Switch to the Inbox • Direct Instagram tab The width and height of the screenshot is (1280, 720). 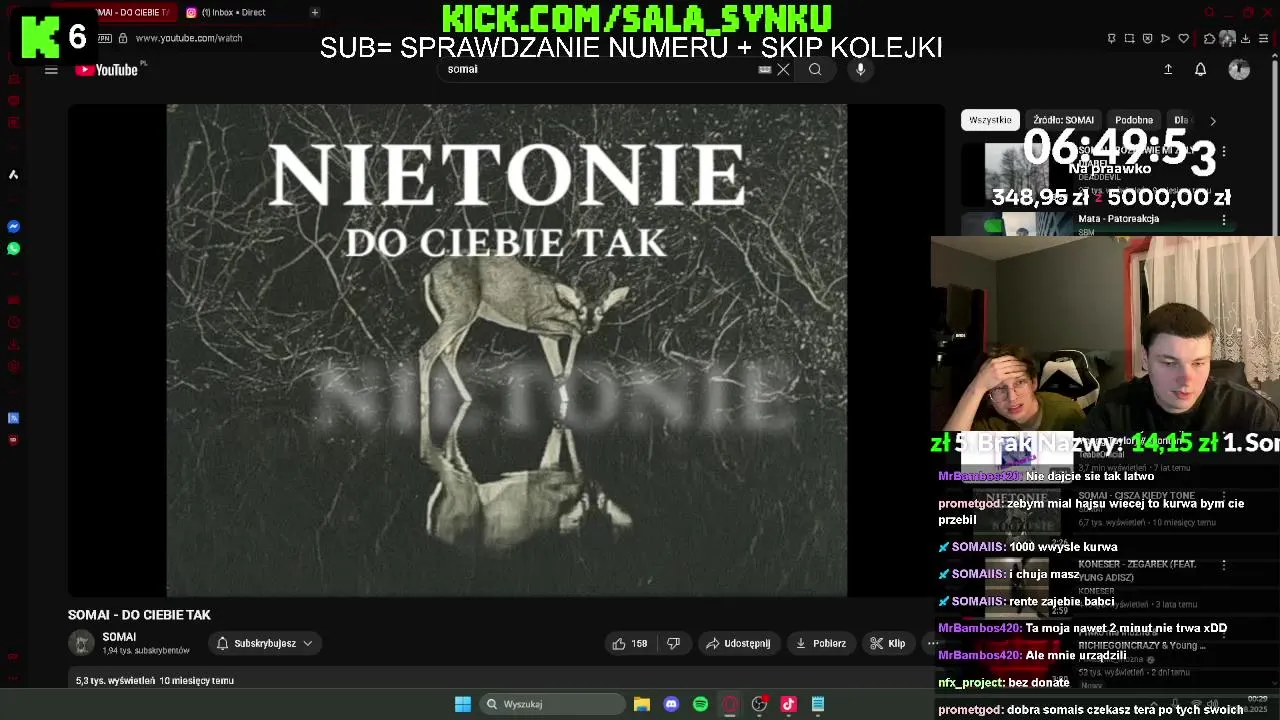point(226,12)
